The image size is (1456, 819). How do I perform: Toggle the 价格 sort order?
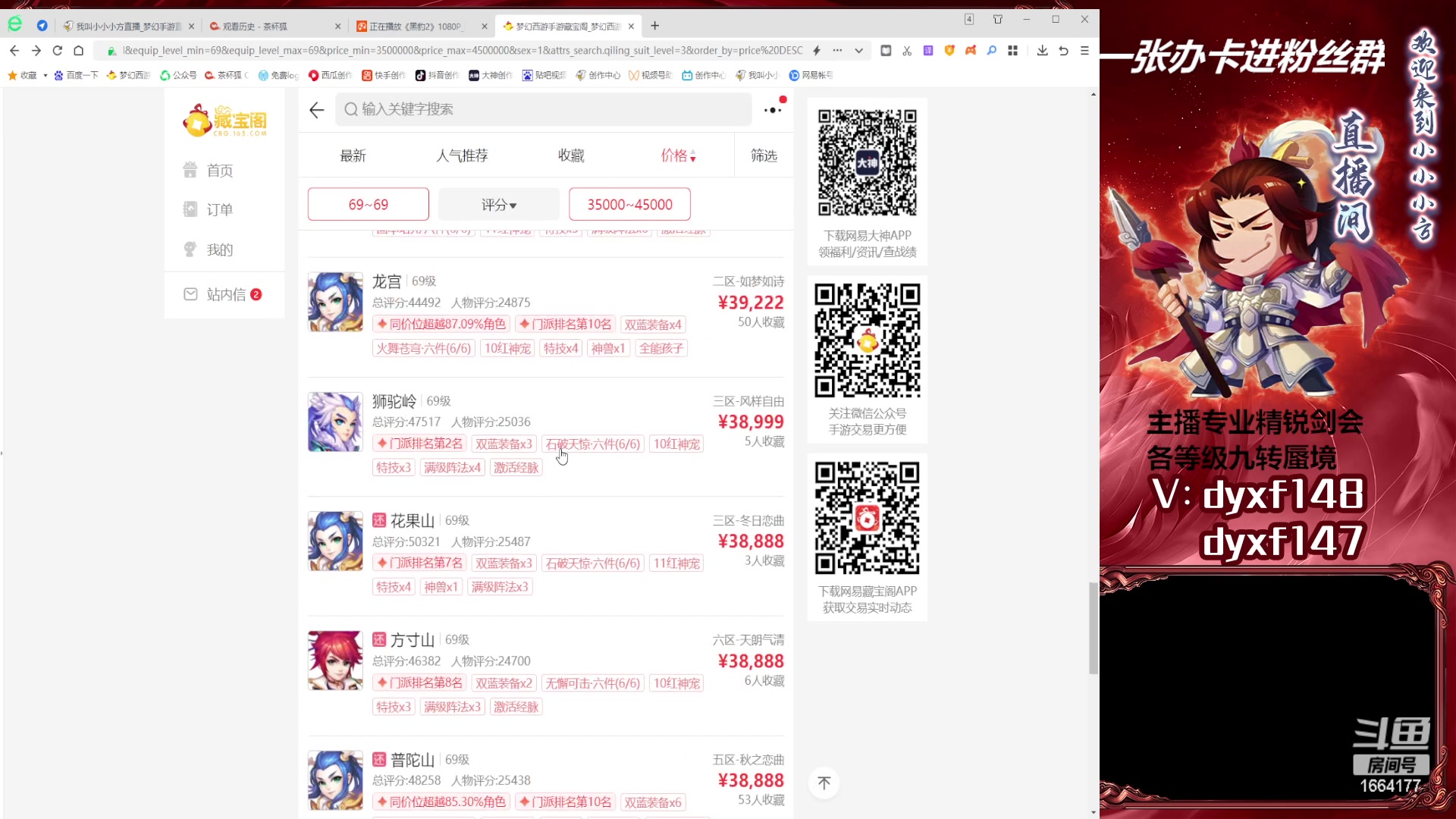tap(678, 155)
